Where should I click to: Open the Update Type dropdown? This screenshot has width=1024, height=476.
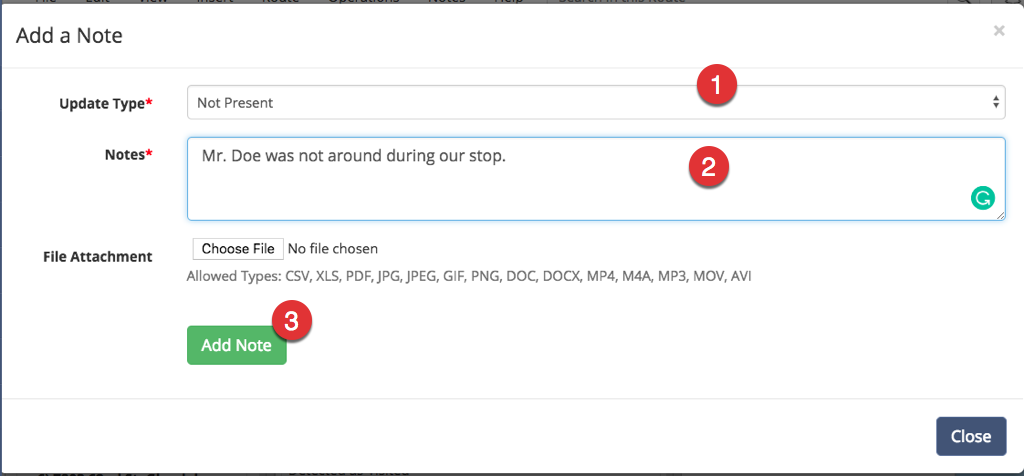pos(596,103)
